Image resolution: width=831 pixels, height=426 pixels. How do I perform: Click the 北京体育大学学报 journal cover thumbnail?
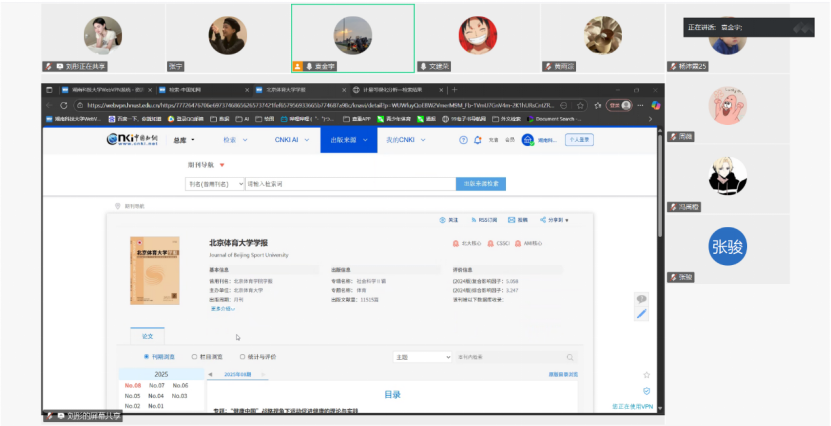[155, 271]
